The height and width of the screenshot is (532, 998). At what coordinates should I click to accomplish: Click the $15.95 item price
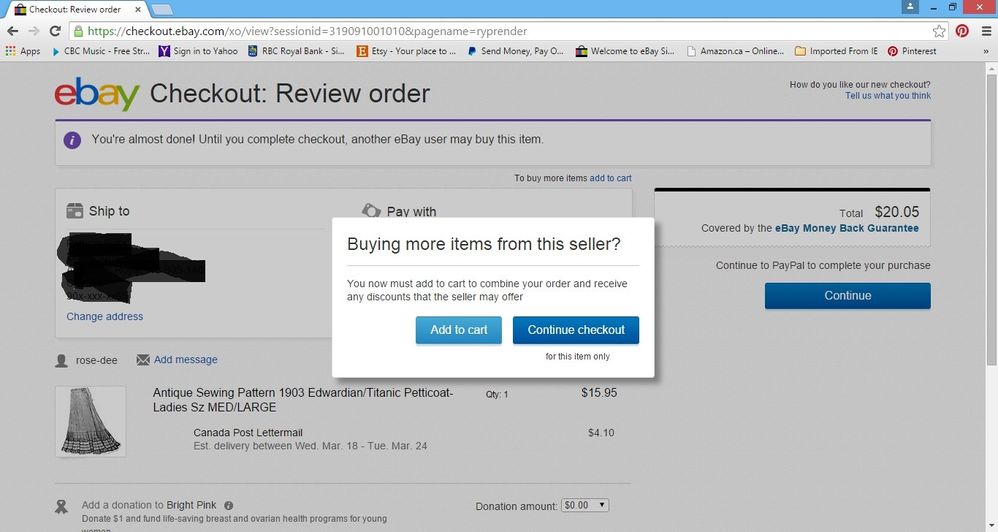tap(599, 393)
